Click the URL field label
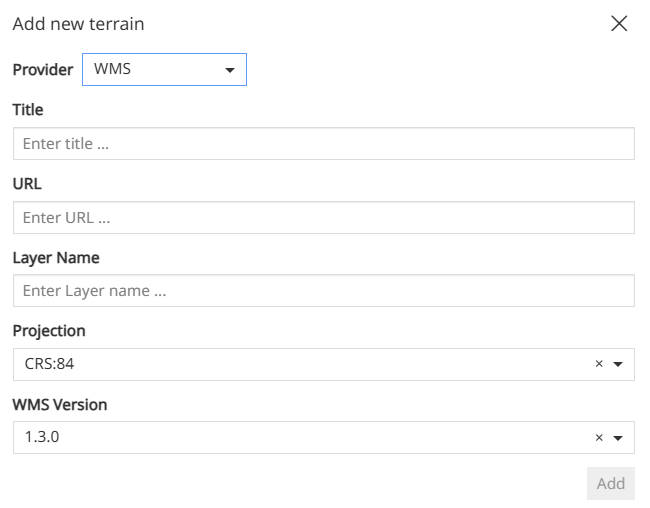650x508 pixels. click(27, 184)
